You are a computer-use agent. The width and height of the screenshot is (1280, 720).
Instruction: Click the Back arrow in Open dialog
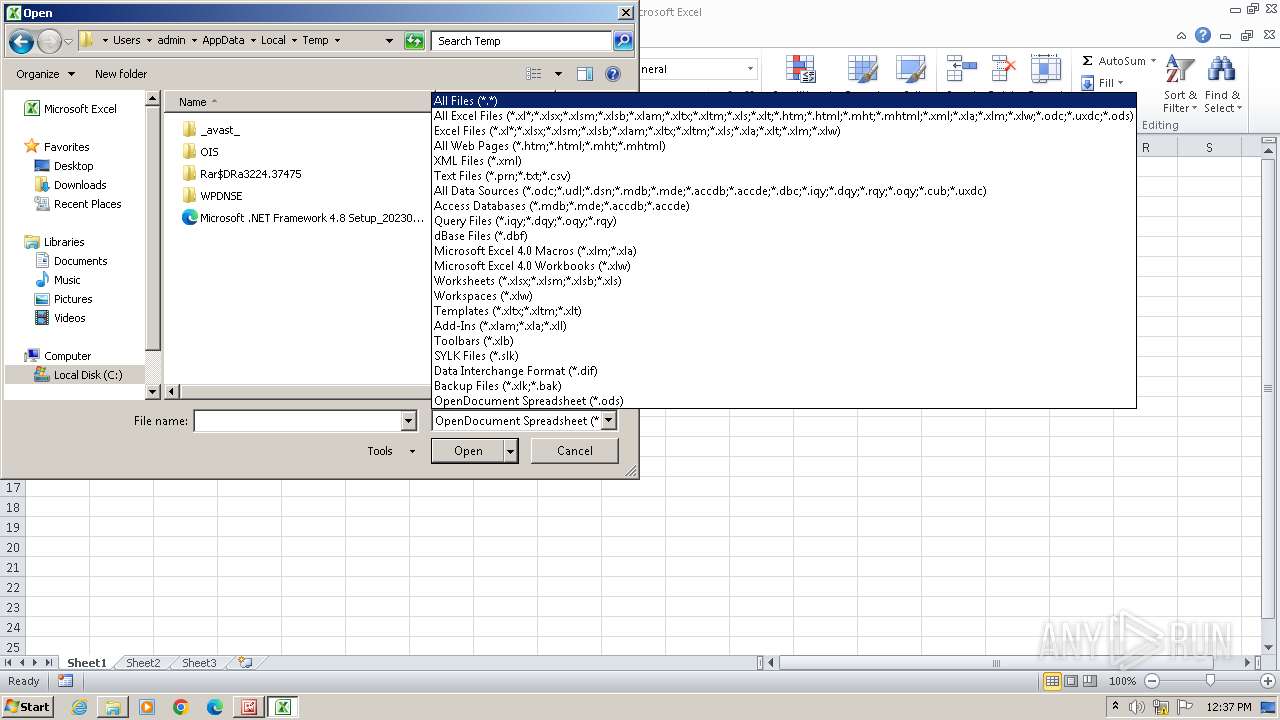click(x=21, y=41)
